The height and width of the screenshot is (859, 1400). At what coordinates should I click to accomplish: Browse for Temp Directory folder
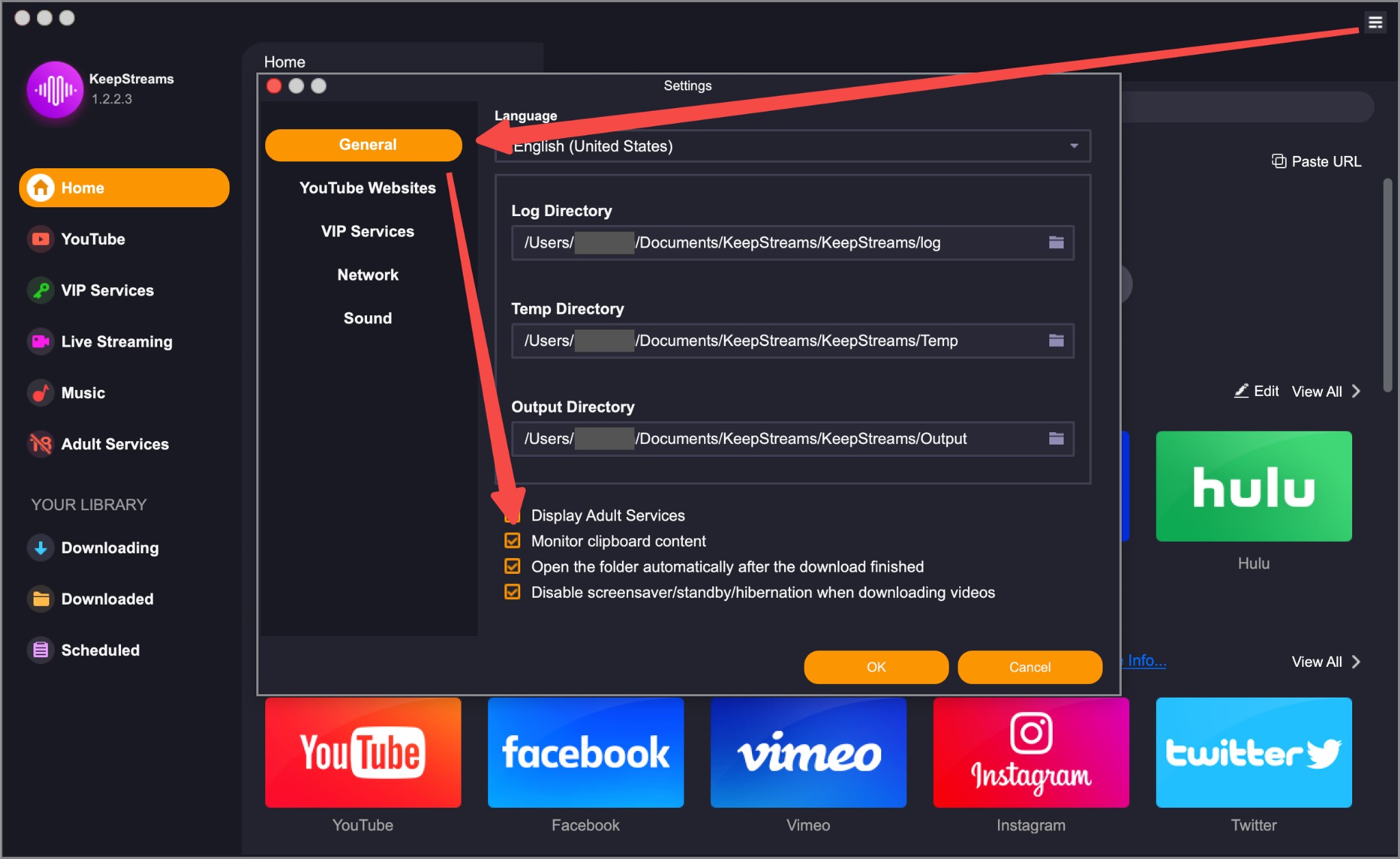pyautogui.click(x=1056, y=341)
